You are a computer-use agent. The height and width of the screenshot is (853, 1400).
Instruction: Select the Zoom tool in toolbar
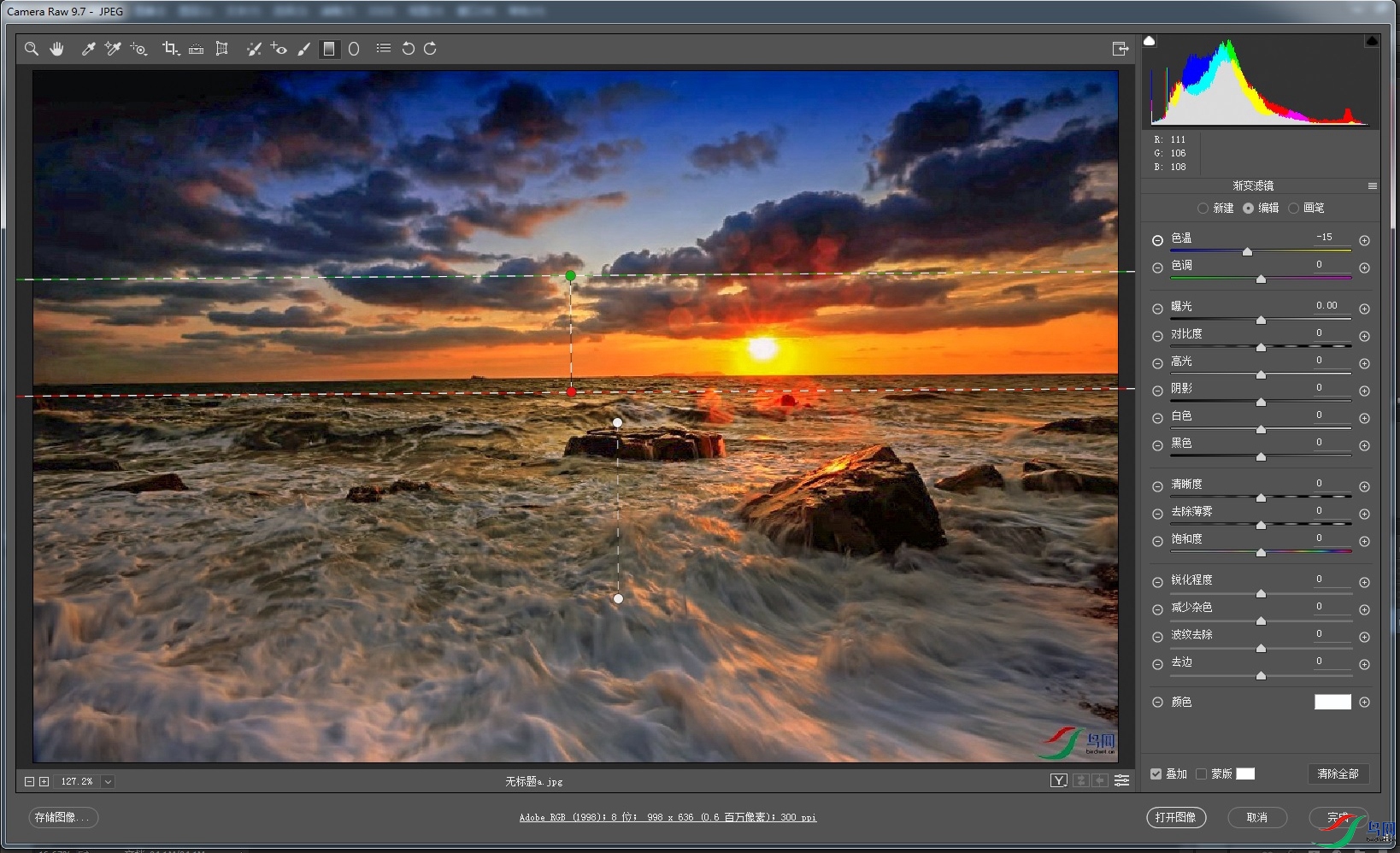32,49
